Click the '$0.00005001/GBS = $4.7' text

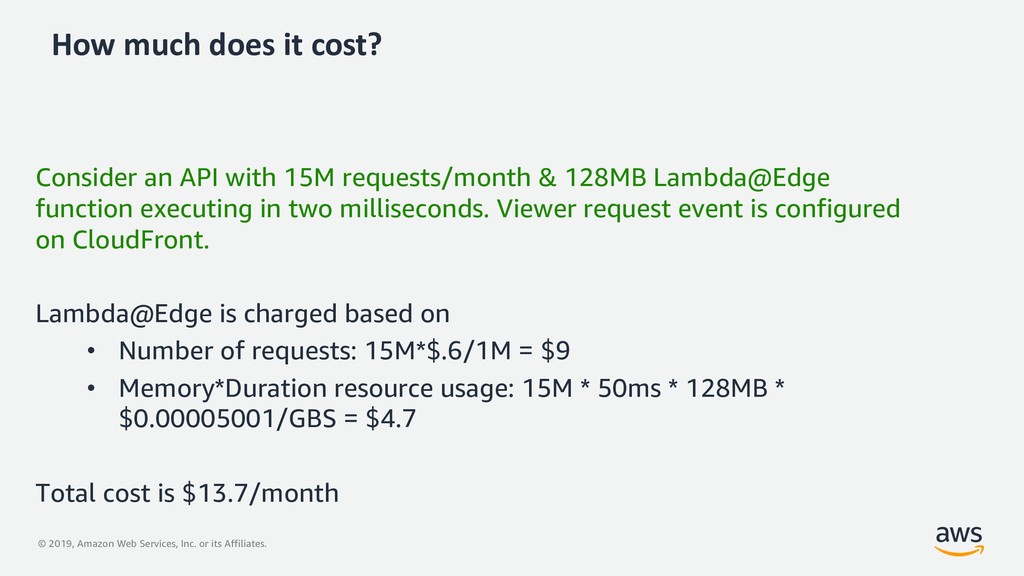click(267, 418)
